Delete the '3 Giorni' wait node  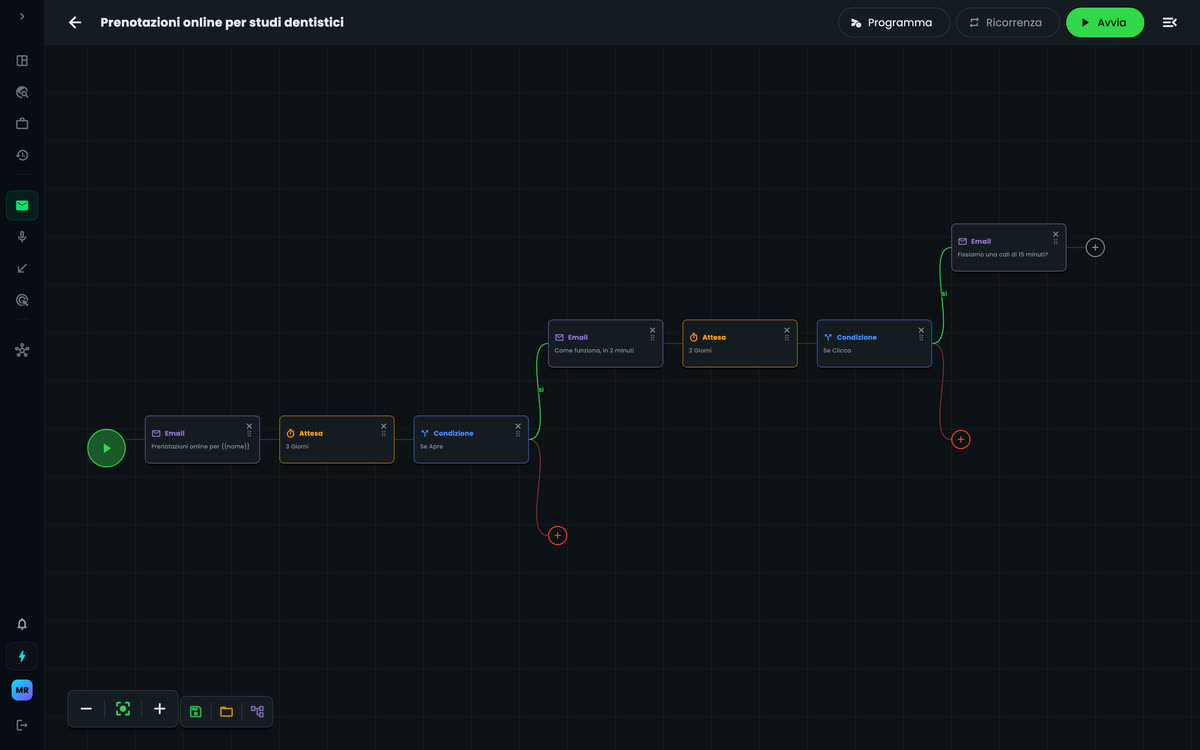(384, 426)
